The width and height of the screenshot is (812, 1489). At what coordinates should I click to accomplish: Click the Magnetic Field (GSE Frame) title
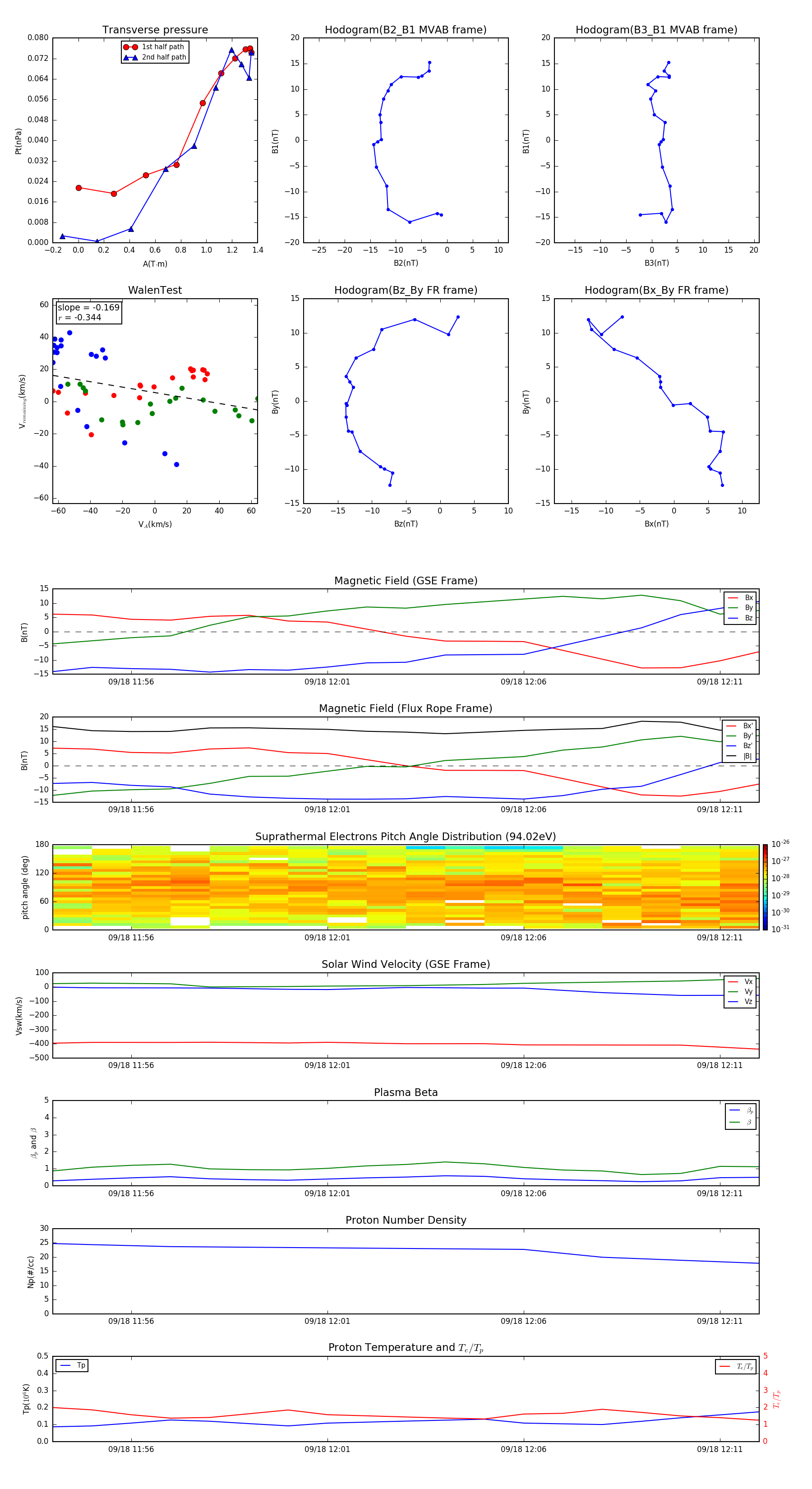tap(406, 581)
